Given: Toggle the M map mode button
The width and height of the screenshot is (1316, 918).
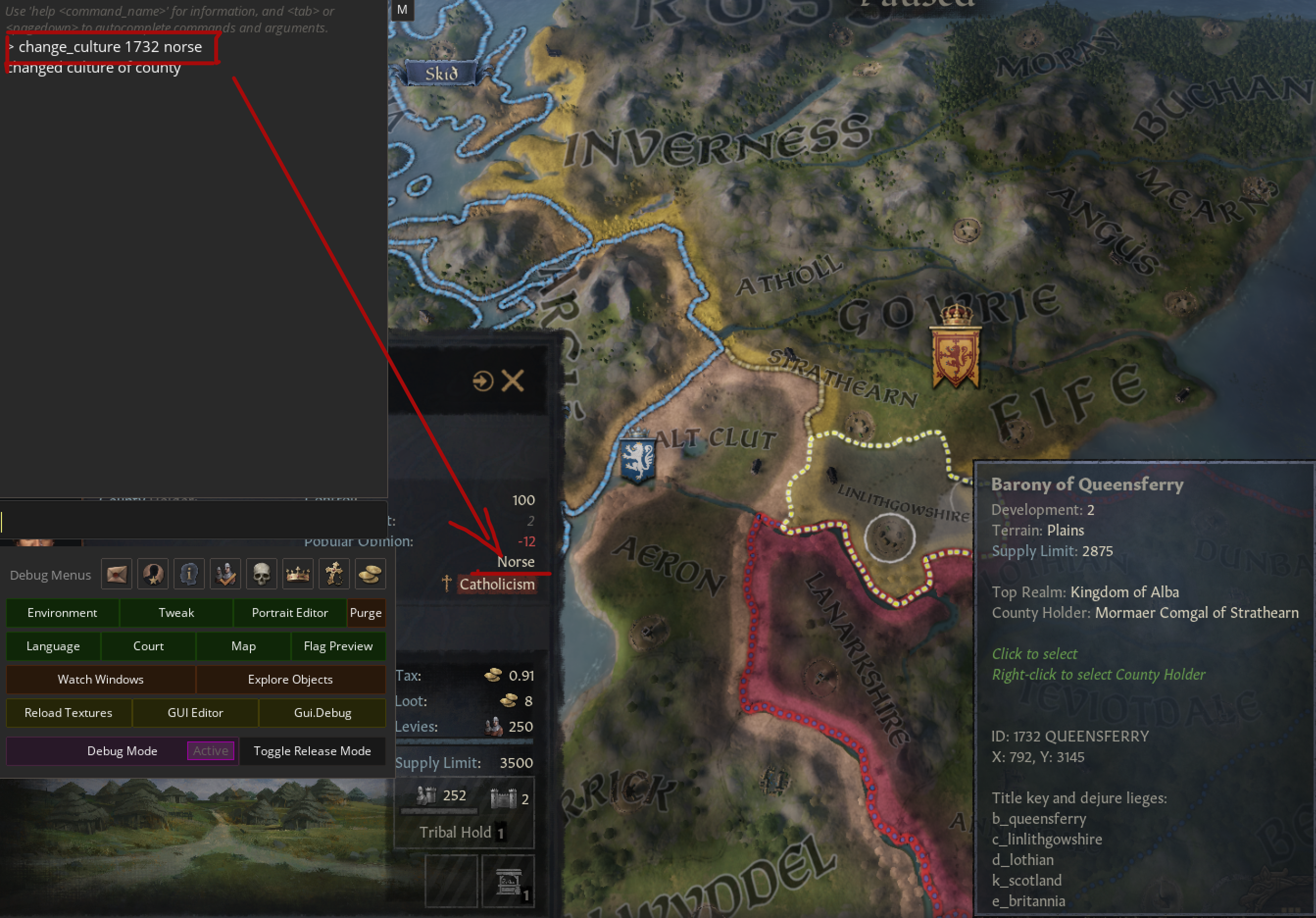Looking at the screenshot, I should 402,10.
